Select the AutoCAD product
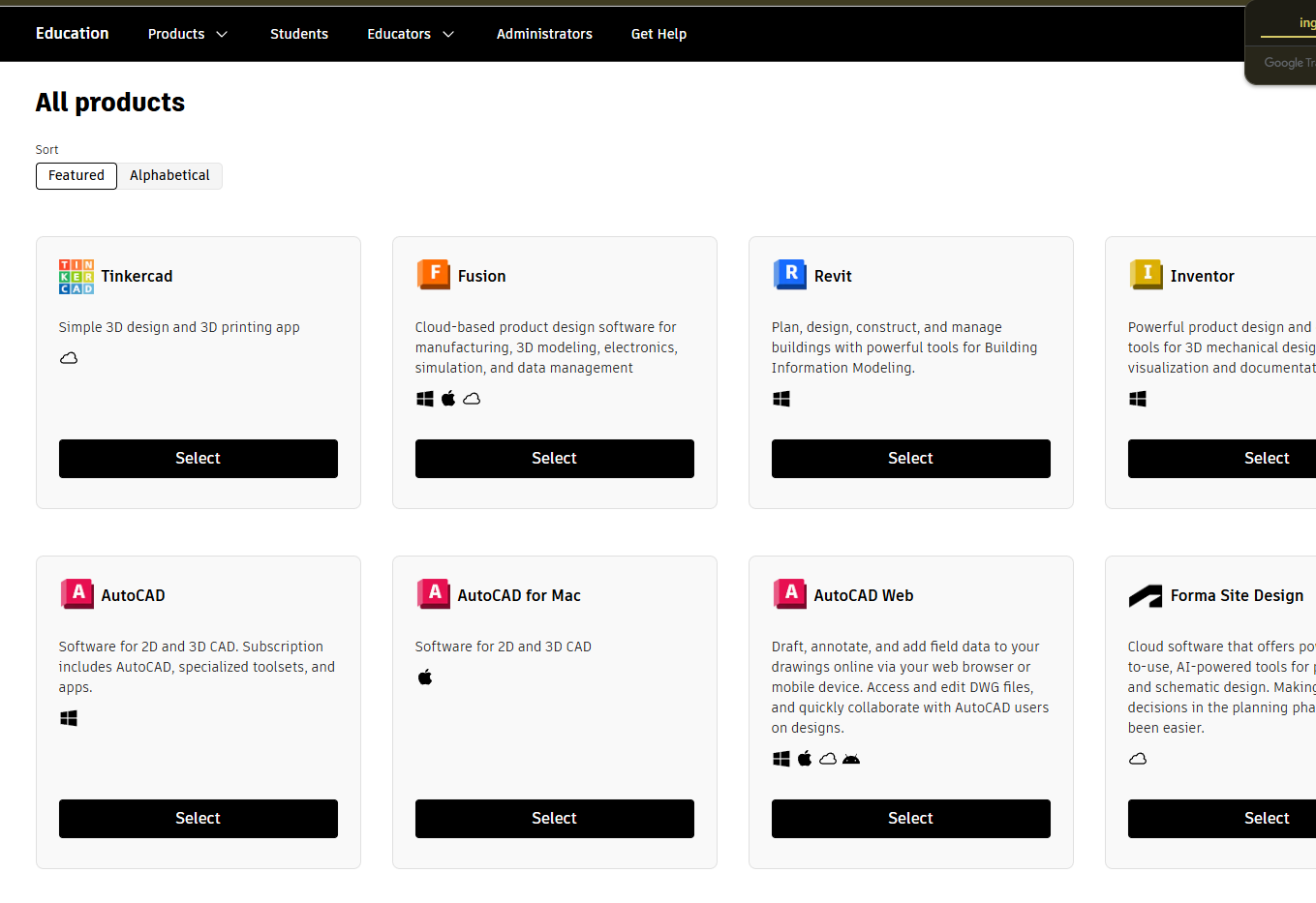Viewport: 1316px width, 903px height. point(199,819)
